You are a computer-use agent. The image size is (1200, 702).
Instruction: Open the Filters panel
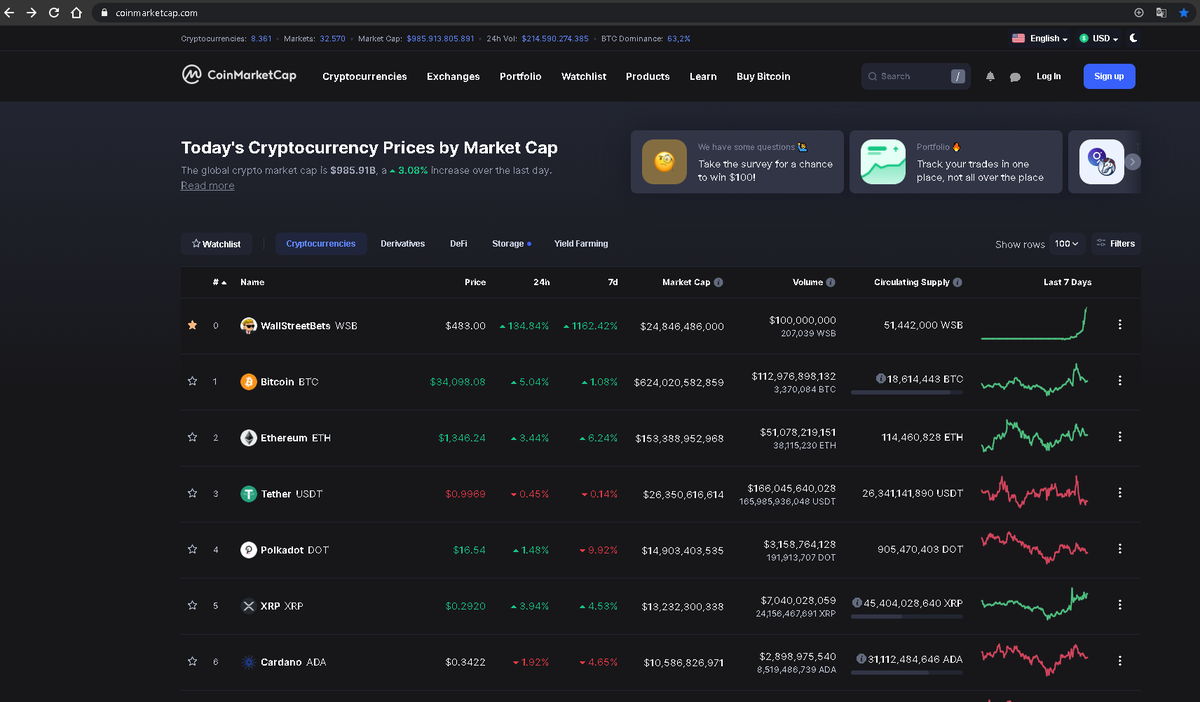[x=1116, y=243]
